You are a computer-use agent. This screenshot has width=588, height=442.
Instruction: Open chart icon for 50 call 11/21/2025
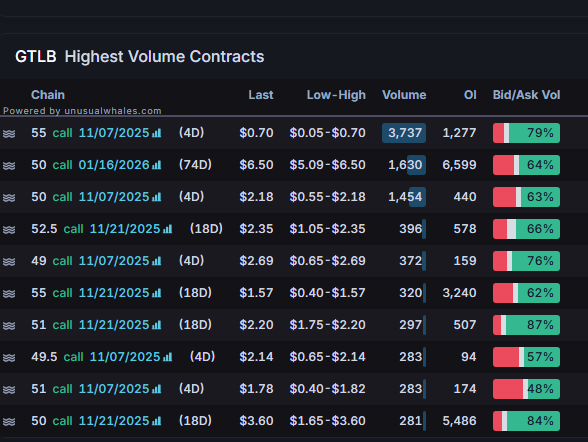(x=156, y=421)
